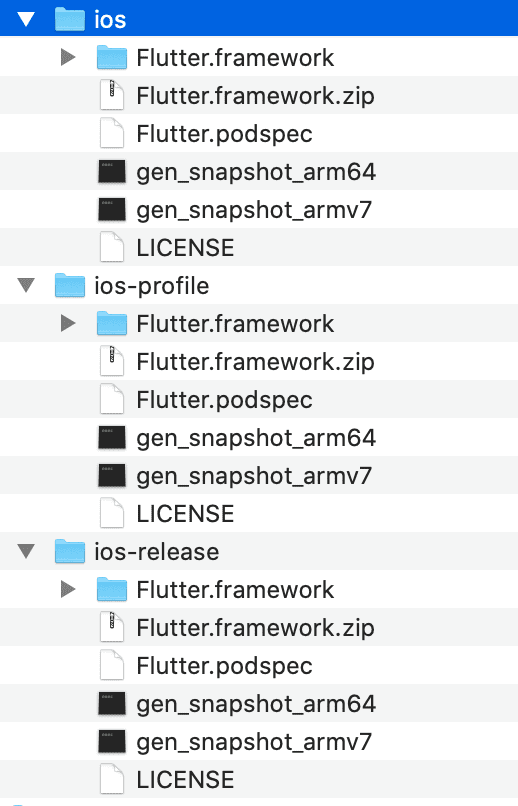Click LICENSE document icon in ios-release
The height and width of the screenshot is (806, 518).
click(112, 780)
